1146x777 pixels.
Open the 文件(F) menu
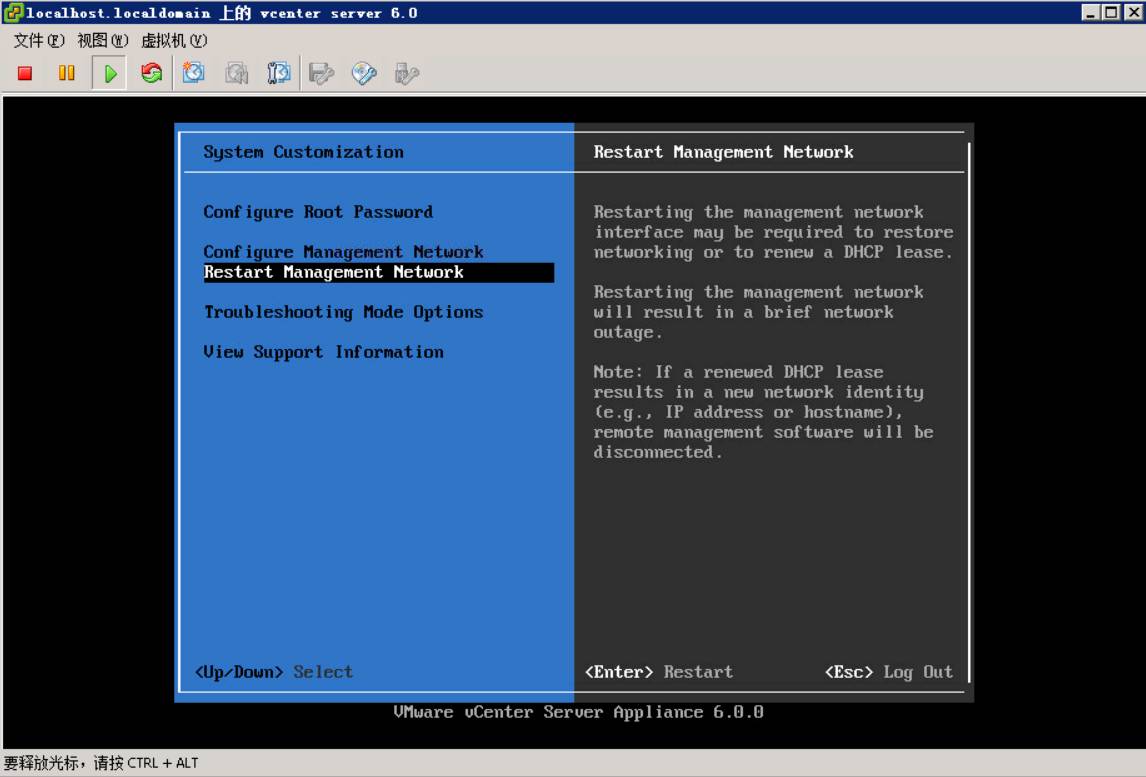(x=39, y=40)
